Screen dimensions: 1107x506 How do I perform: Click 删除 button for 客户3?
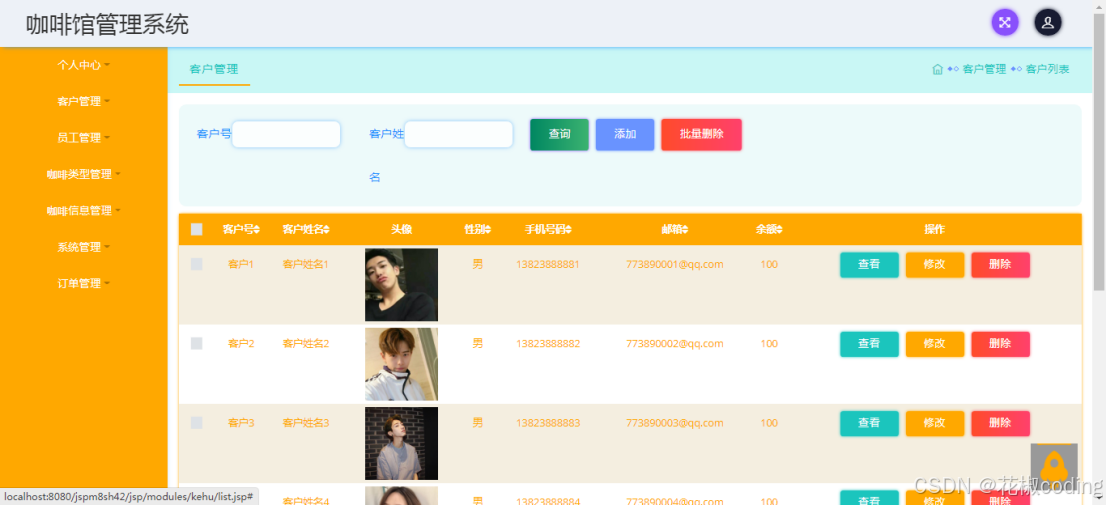coord(1000,423)
